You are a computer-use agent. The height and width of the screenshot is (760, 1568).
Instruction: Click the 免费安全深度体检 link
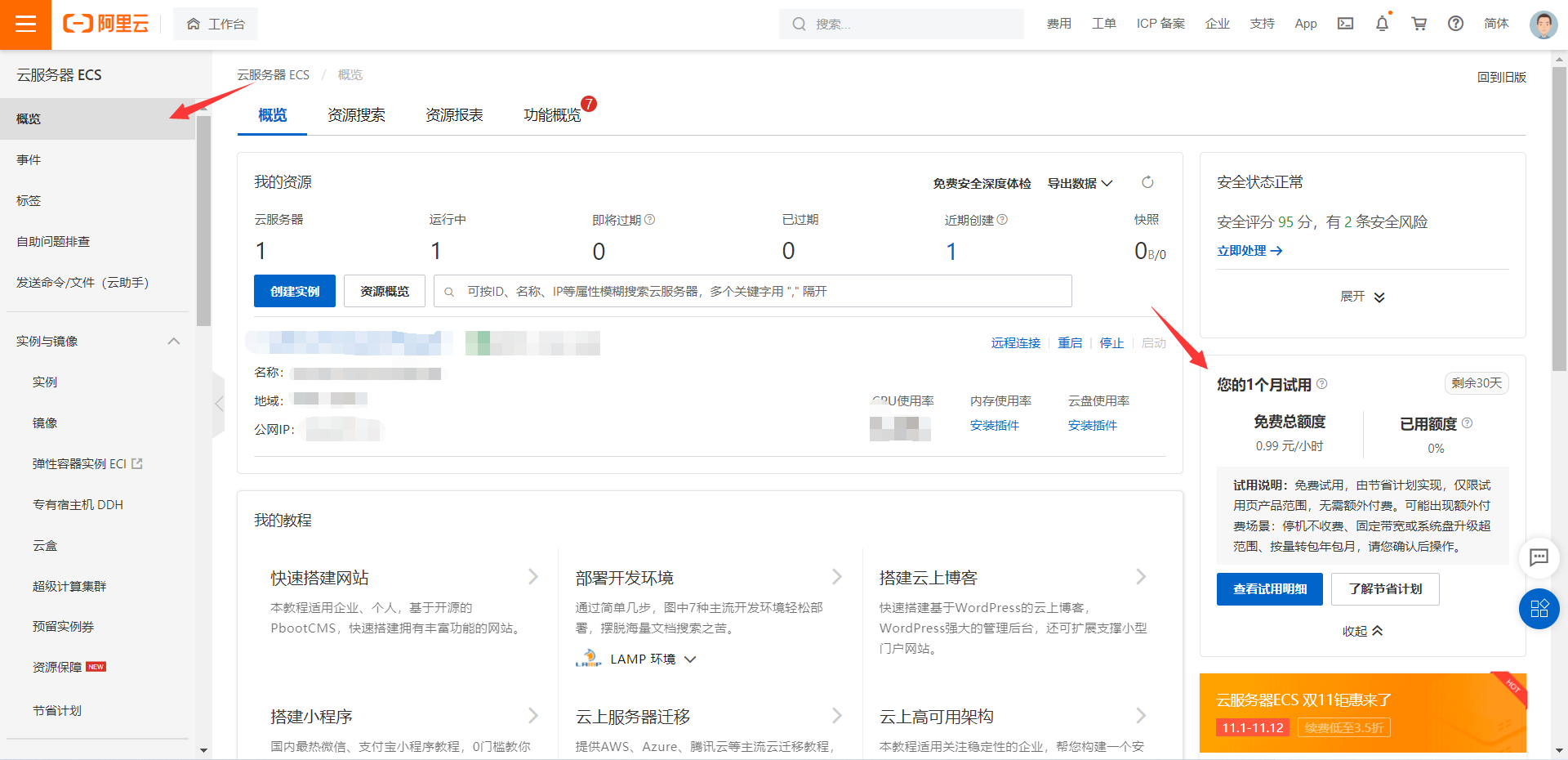pos(982,184)
